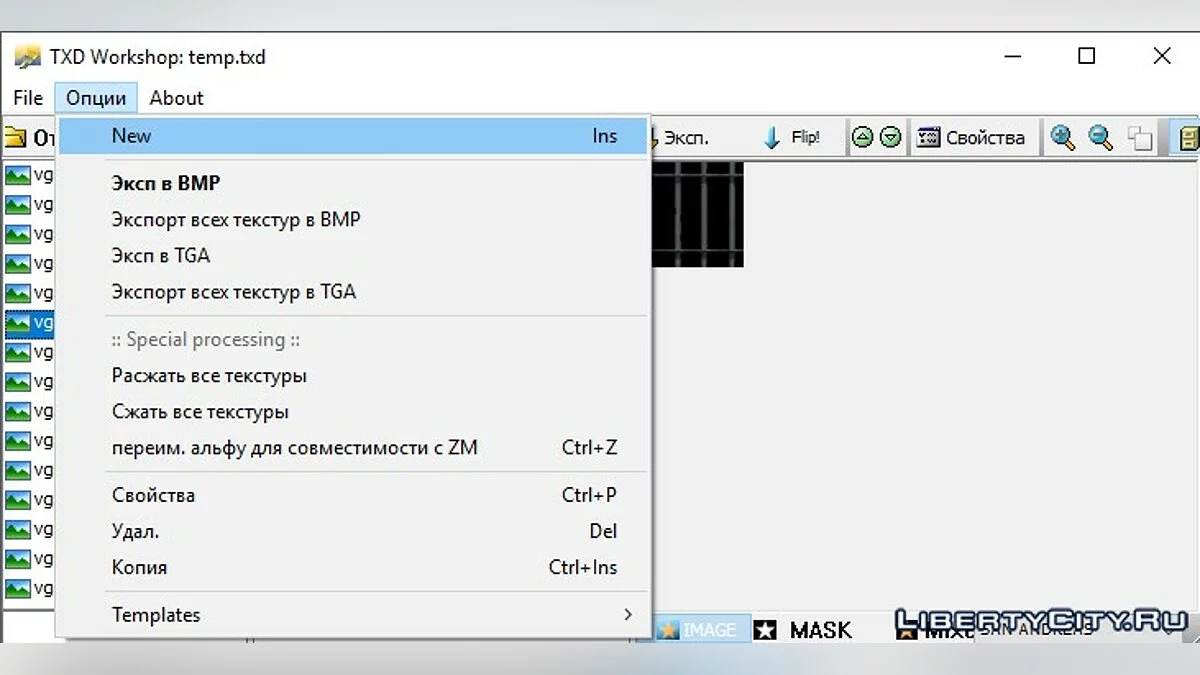Open Свойства from the toolbar
The image size is (1200, 675).
972,138
